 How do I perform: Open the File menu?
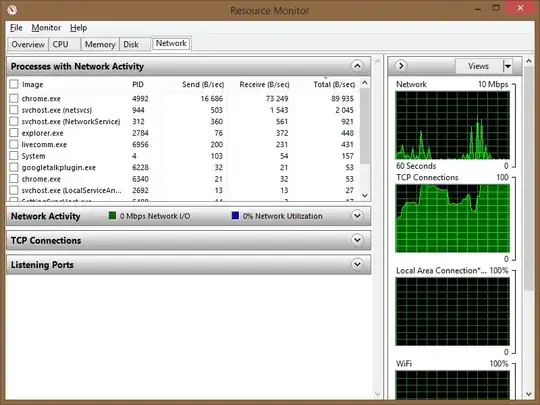pos(16,28)
